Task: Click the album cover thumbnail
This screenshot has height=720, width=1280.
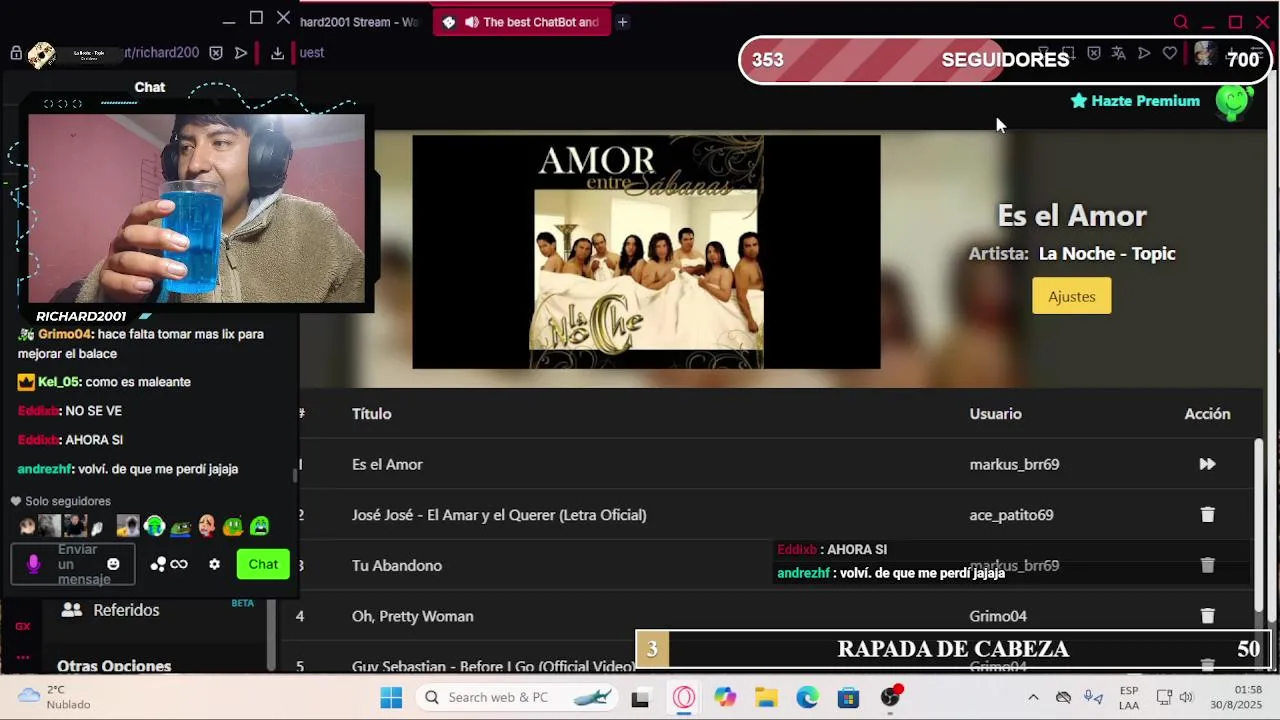Action: 646,252
